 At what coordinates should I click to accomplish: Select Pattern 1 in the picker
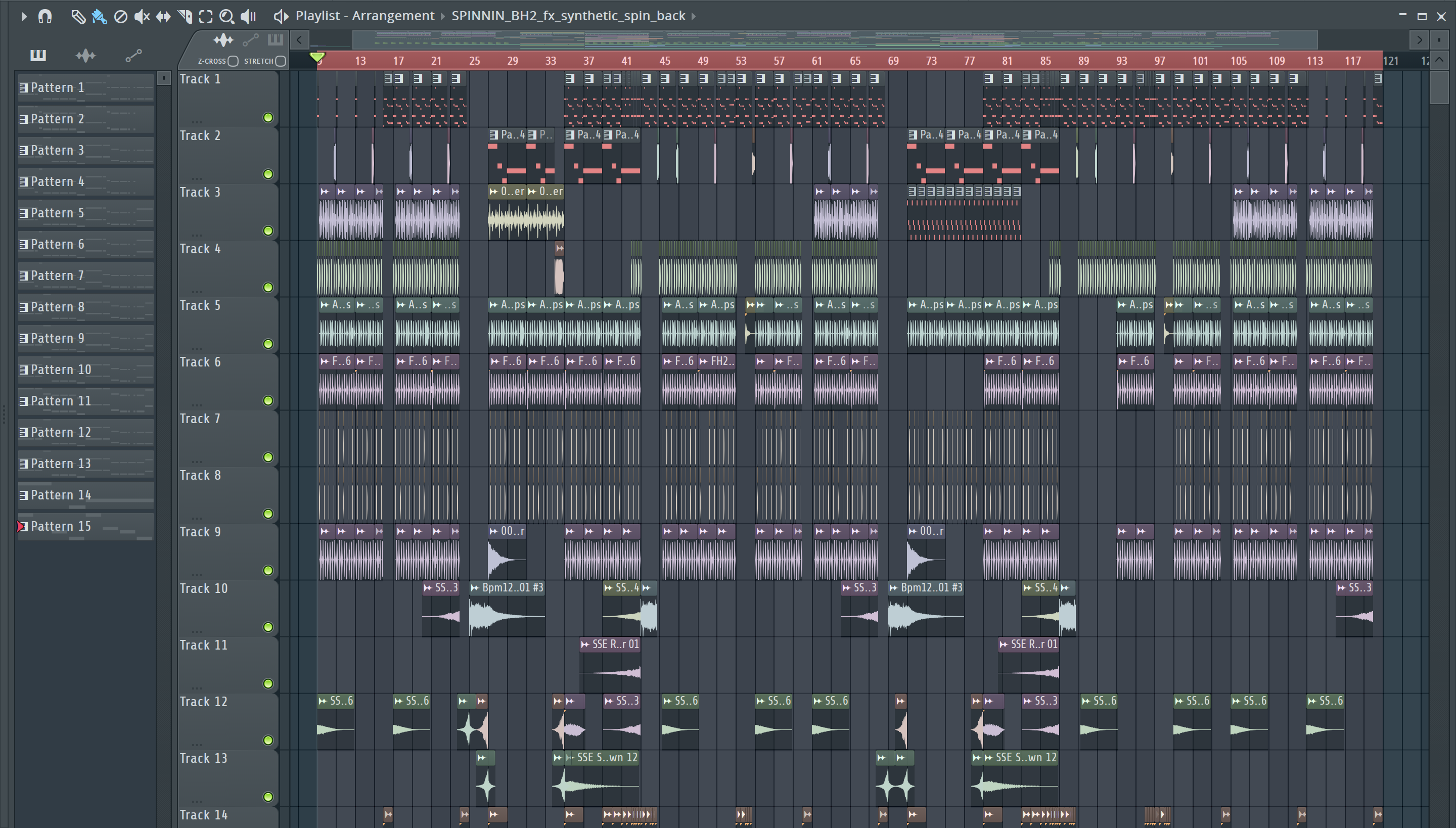pyautogui.click(x=85, y=87)
